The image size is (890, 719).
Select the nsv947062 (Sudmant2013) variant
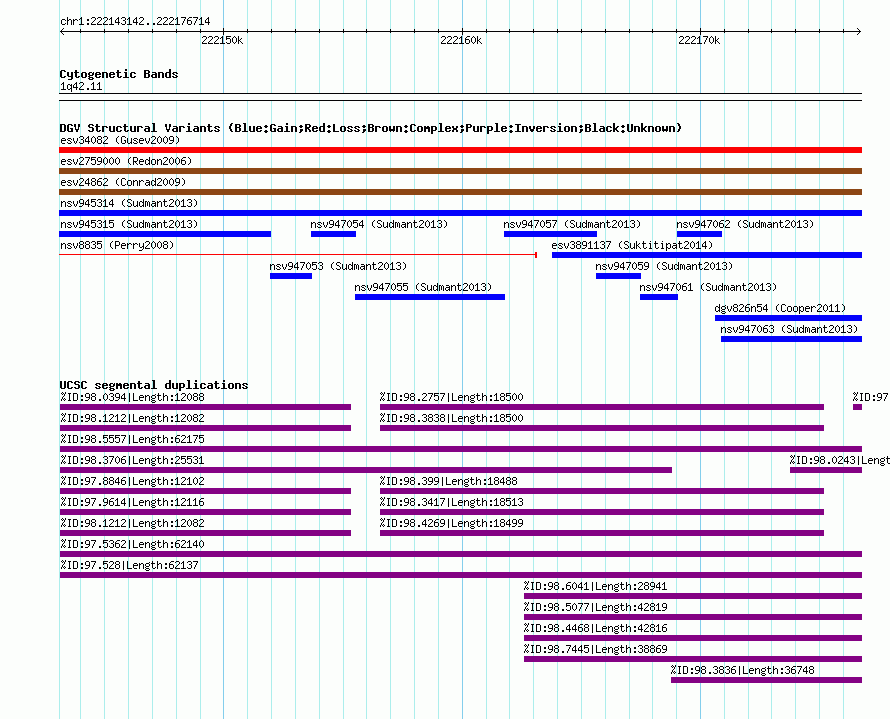(x=699, y=234)
